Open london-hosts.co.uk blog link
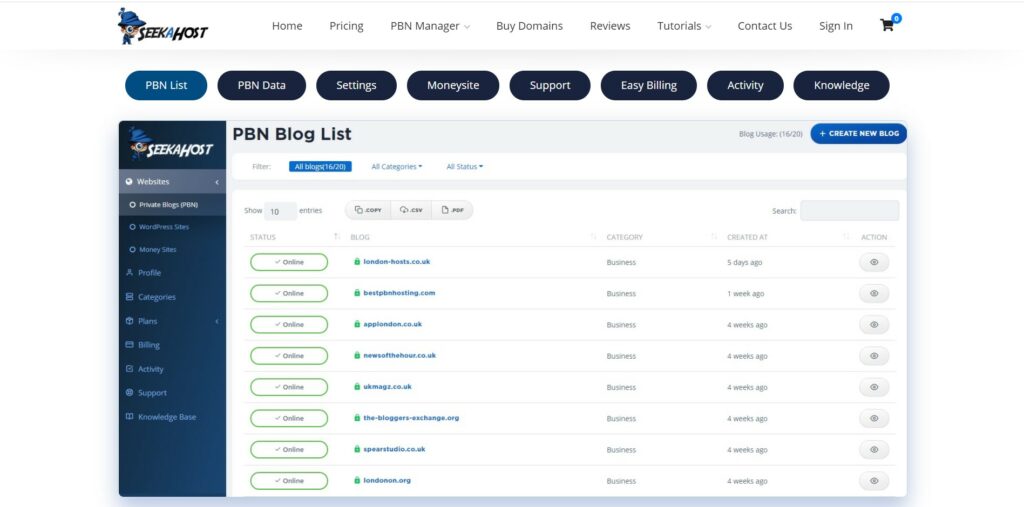The width and height of the screenshot is (1024, 507). (x=396, y=262)
